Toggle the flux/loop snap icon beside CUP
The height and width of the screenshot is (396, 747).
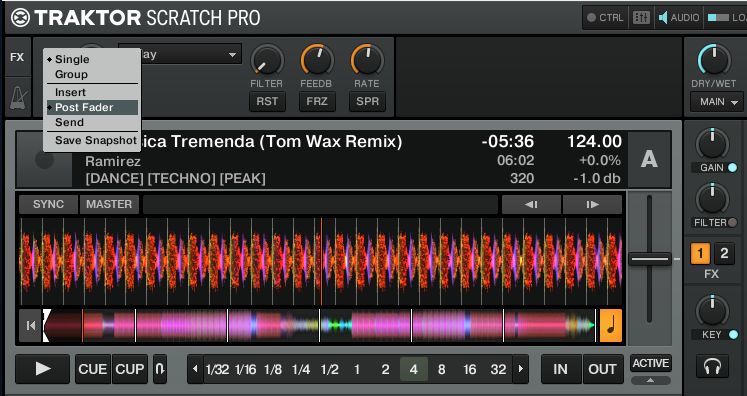[160, 369]
